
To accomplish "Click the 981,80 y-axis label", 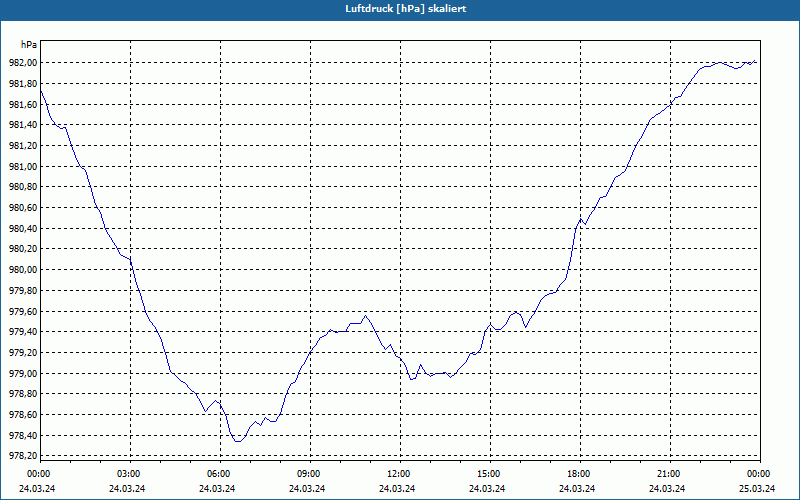I will 23,84.
